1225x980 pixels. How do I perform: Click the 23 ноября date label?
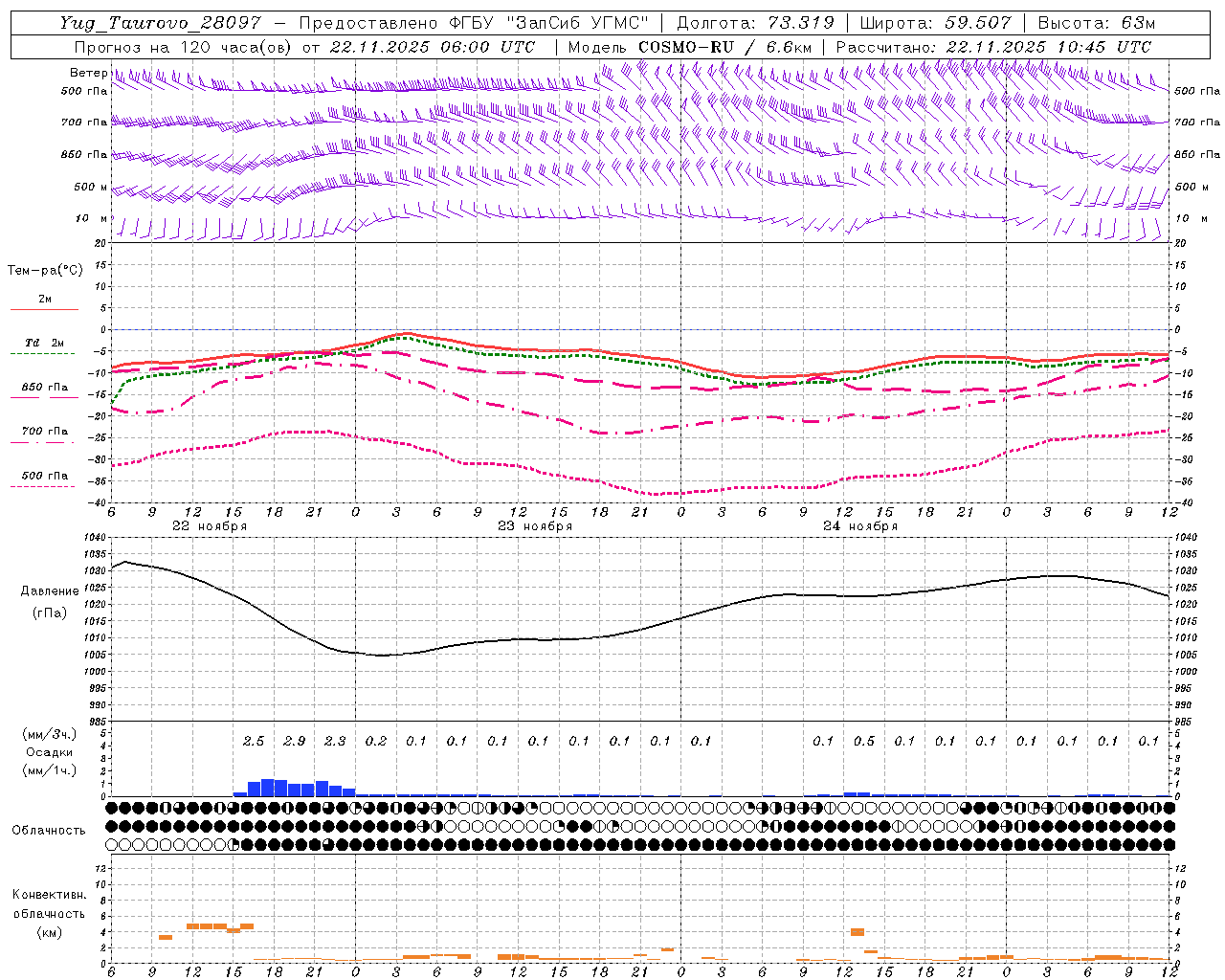(x=535, y=526)
